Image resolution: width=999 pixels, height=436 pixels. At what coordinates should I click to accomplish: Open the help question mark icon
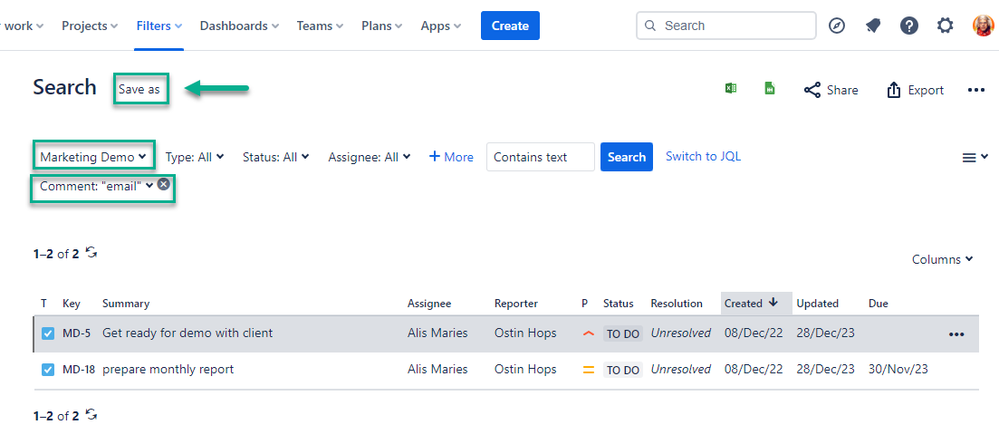(x=909, y=26)
